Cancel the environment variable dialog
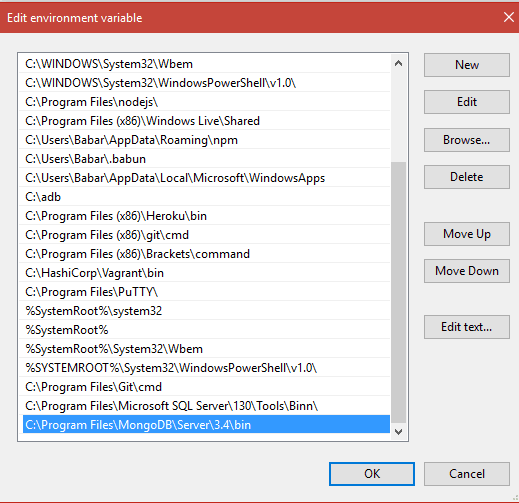519x503 pixels. 467,474
